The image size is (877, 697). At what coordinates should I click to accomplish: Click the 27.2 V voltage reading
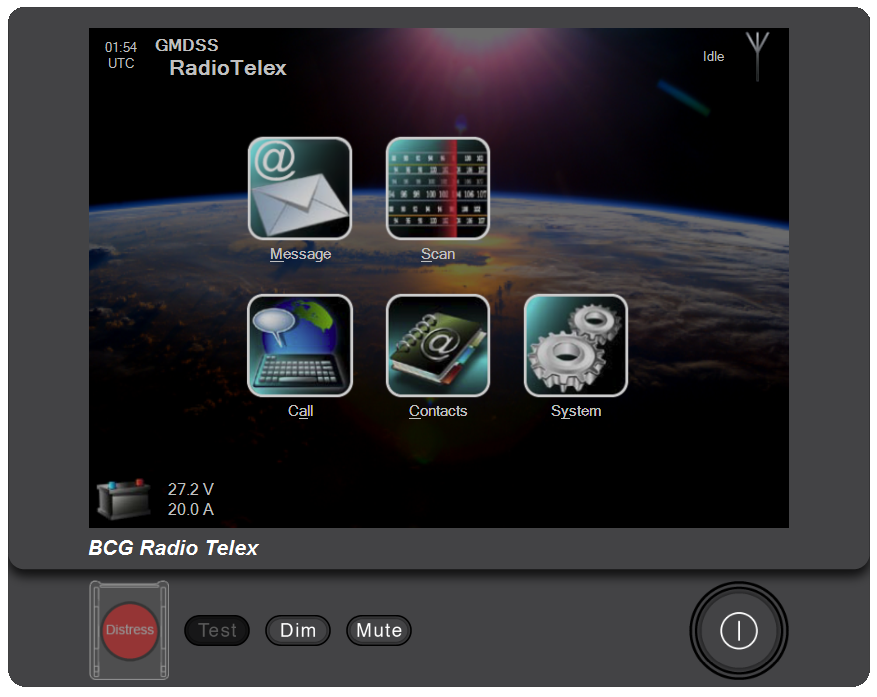(190, 489)
